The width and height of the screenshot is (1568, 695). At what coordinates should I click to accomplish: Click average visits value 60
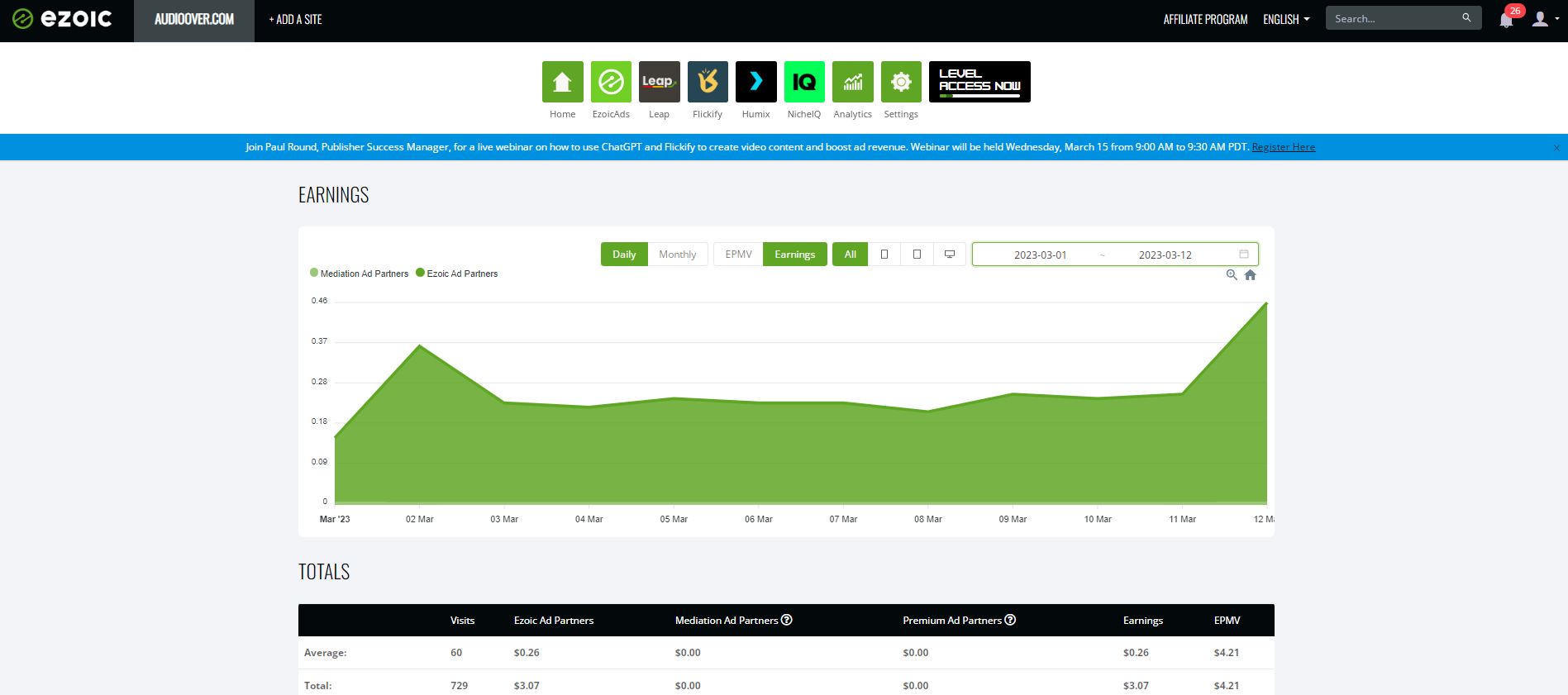pyautogui.click(x=456, y=653)
